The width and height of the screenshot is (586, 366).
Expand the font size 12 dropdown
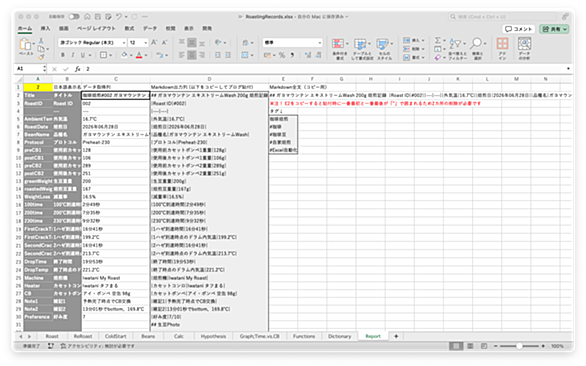[138, 43]
